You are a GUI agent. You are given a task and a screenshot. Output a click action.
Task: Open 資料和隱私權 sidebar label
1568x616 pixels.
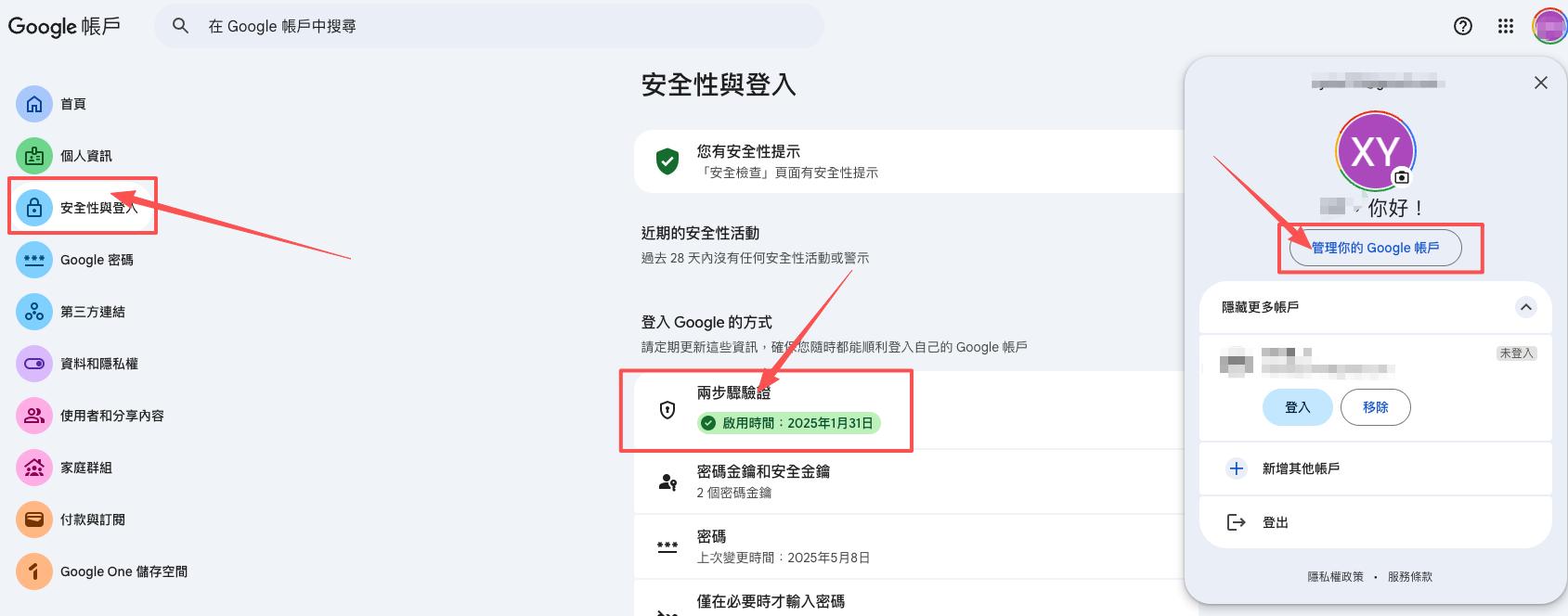pyautogui.click(x=99, y=364)
